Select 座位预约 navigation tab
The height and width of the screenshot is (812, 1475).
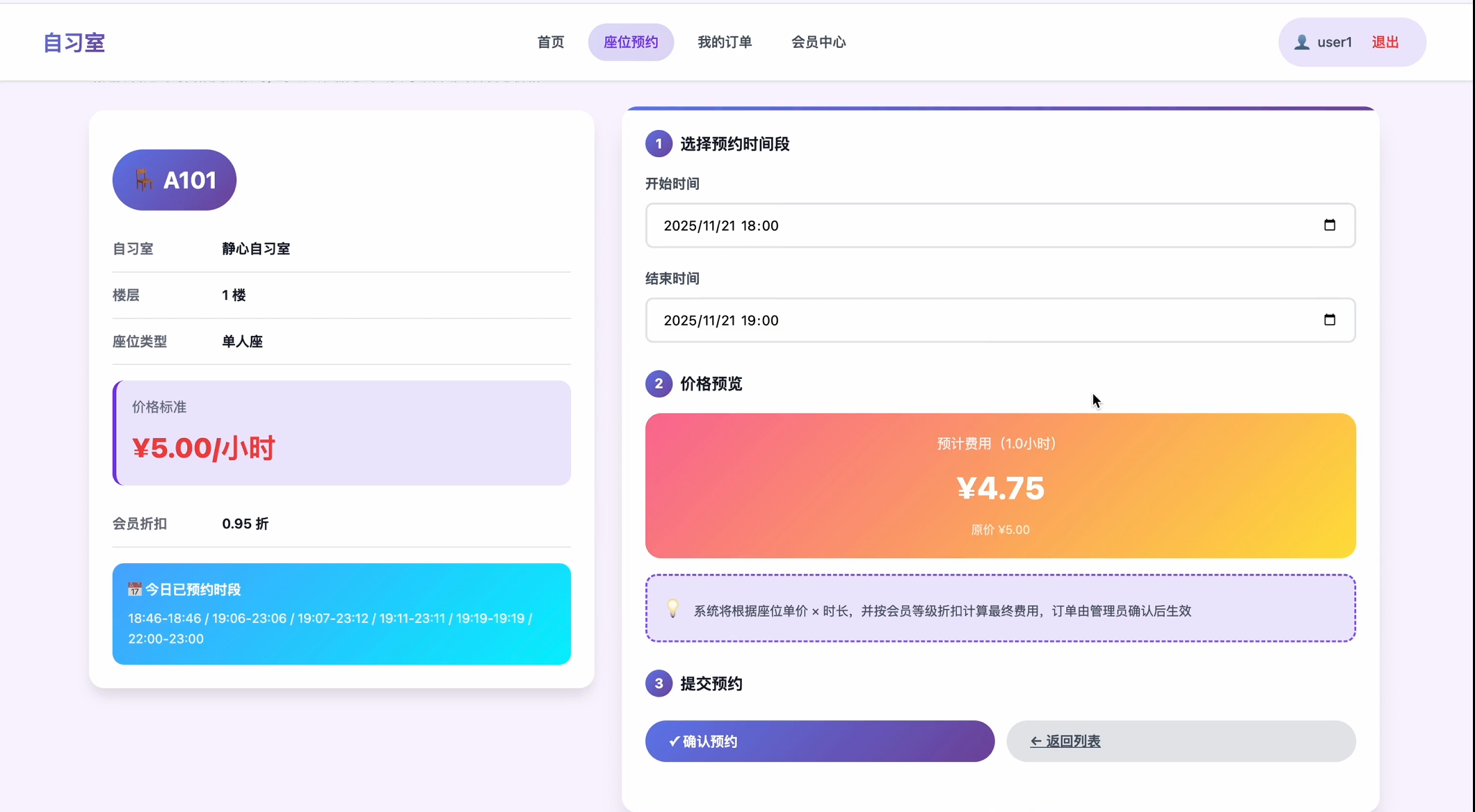point(630,42)
